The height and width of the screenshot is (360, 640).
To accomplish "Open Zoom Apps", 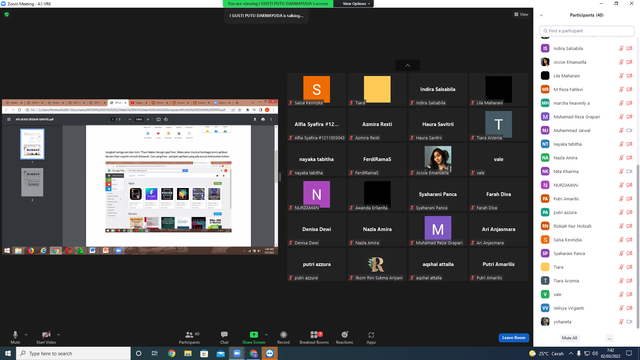I will click(371, 337).
